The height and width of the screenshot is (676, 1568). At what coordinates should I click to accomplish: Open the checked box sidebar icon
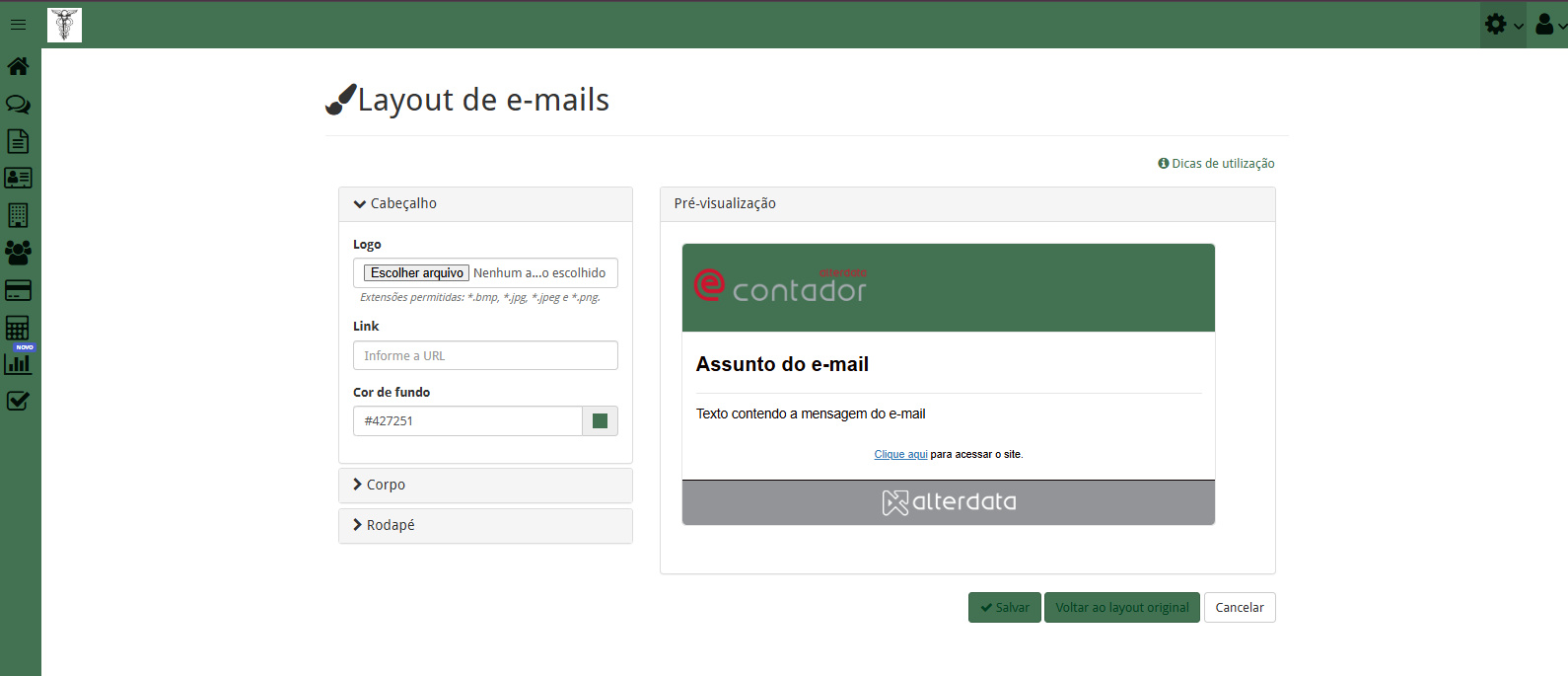pos(18,401)
